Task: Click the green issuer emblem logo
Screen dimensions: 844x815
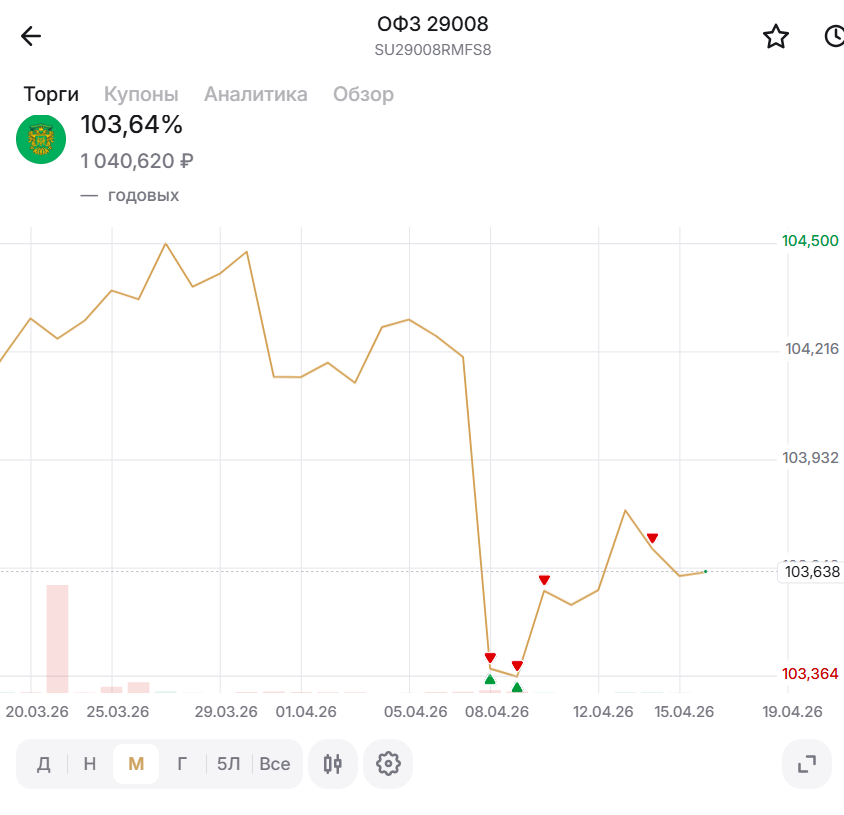Action: point(41,140)
